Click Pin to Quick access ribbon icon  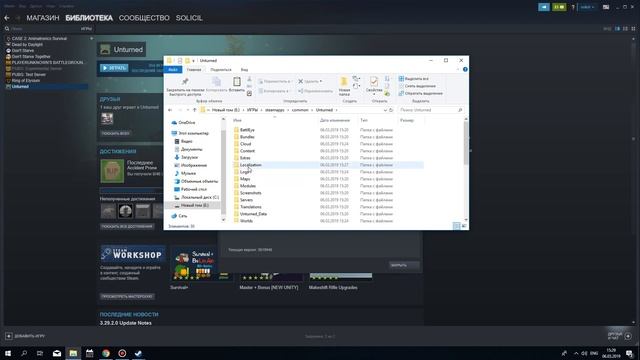185,81
